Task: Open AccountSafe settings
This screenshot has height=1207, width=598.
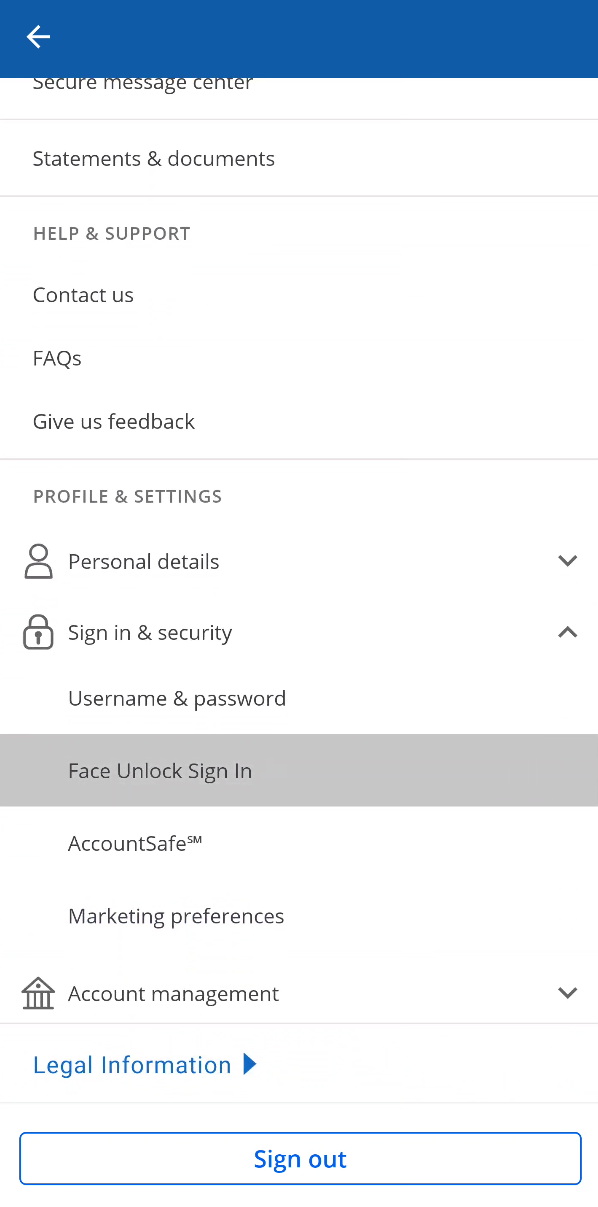Action: pyautogui.click(x=134, y=843)
